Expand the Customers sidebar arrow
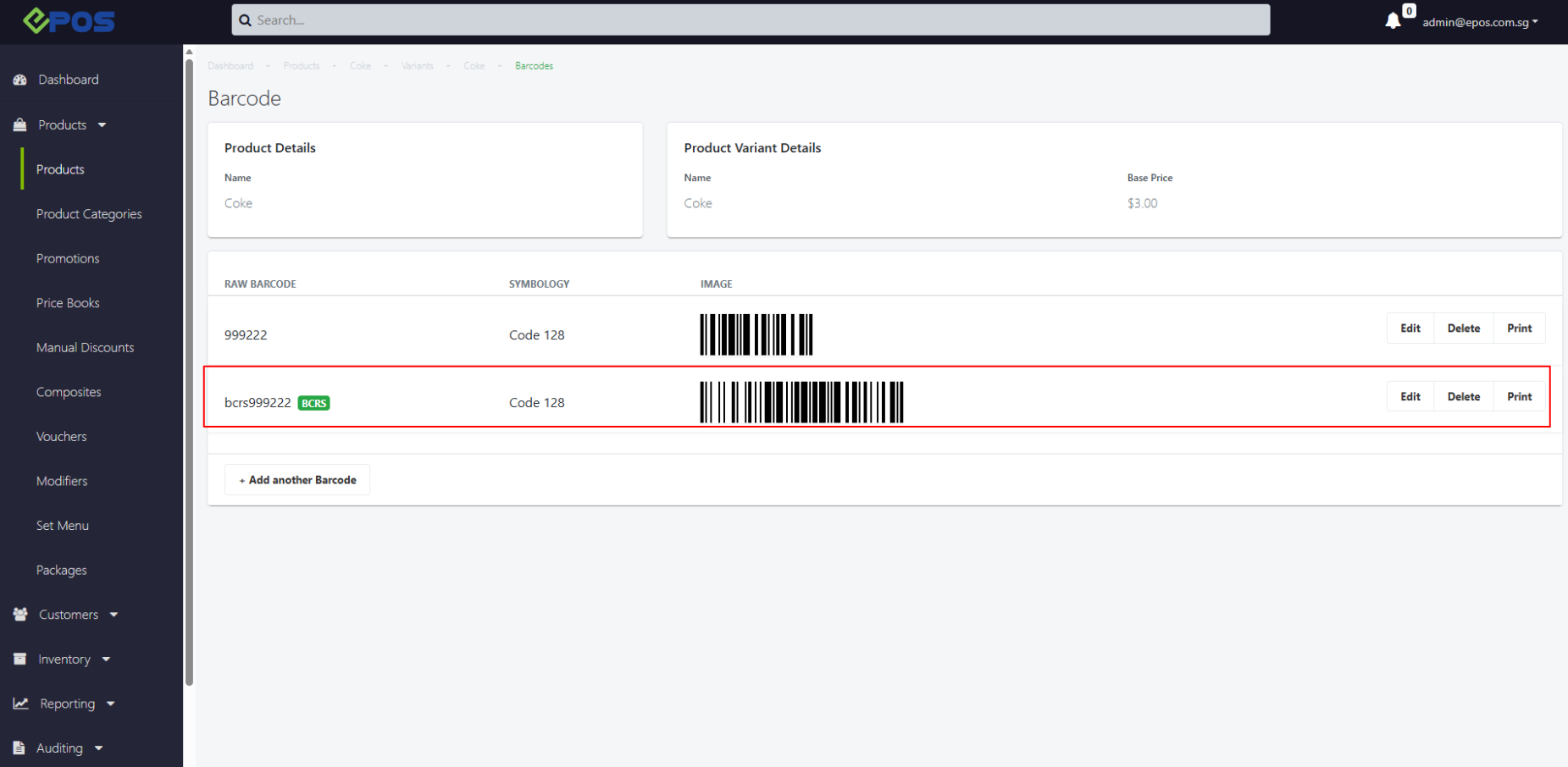 click(x=114, y=615)
